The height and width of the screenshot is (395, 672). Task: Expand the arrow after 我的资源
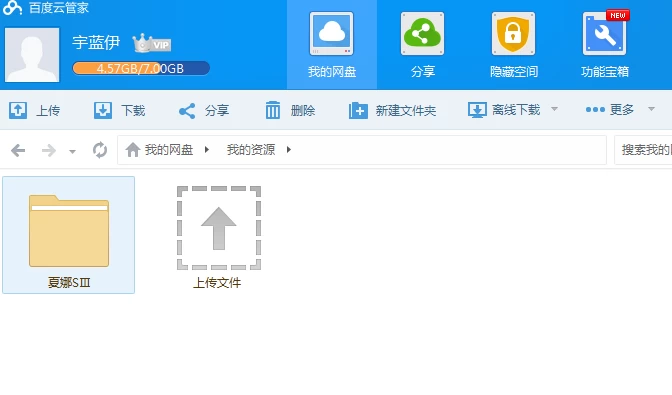(x=288, y=150)
